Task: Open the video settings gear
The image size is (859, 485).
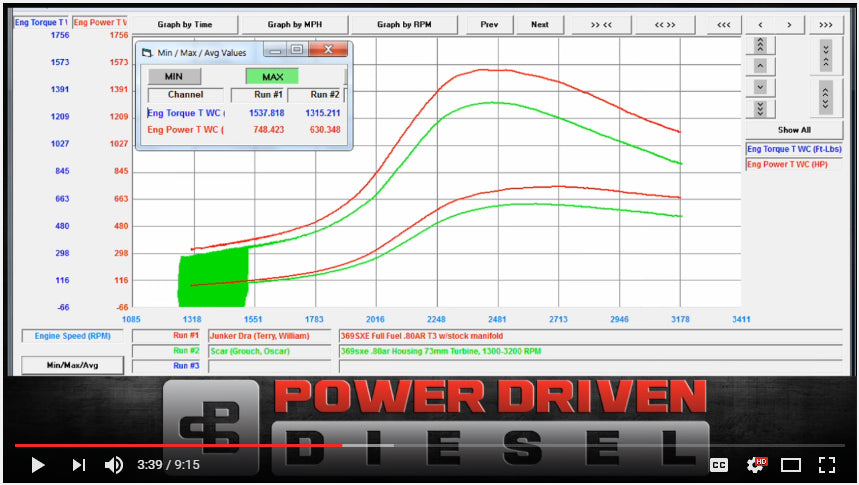Action: (x=756, y=465)
